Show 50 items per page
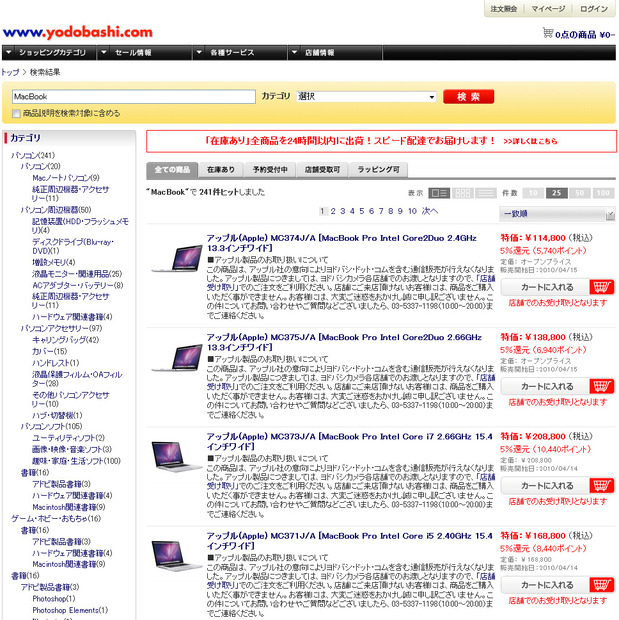Viewport: 619px width, 620px height. (x=579, y=193)
